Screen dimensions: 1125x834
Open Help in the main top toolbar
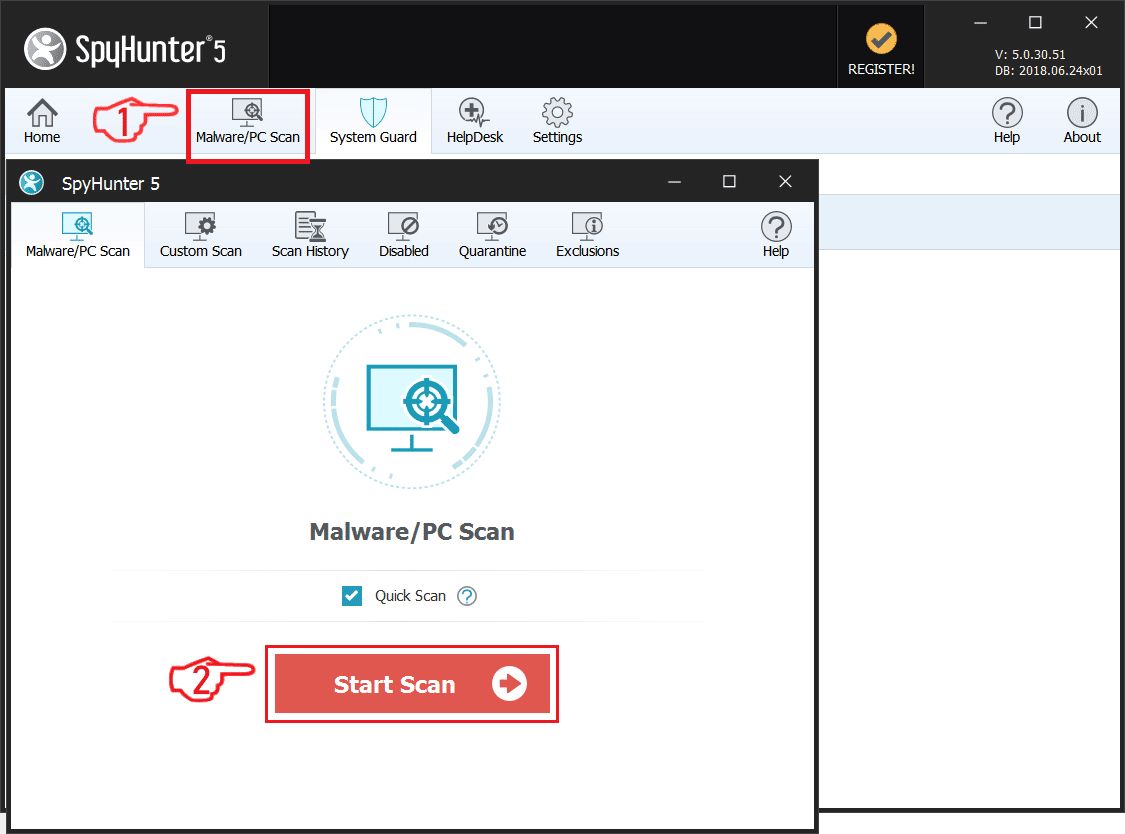click(1007, 121)
